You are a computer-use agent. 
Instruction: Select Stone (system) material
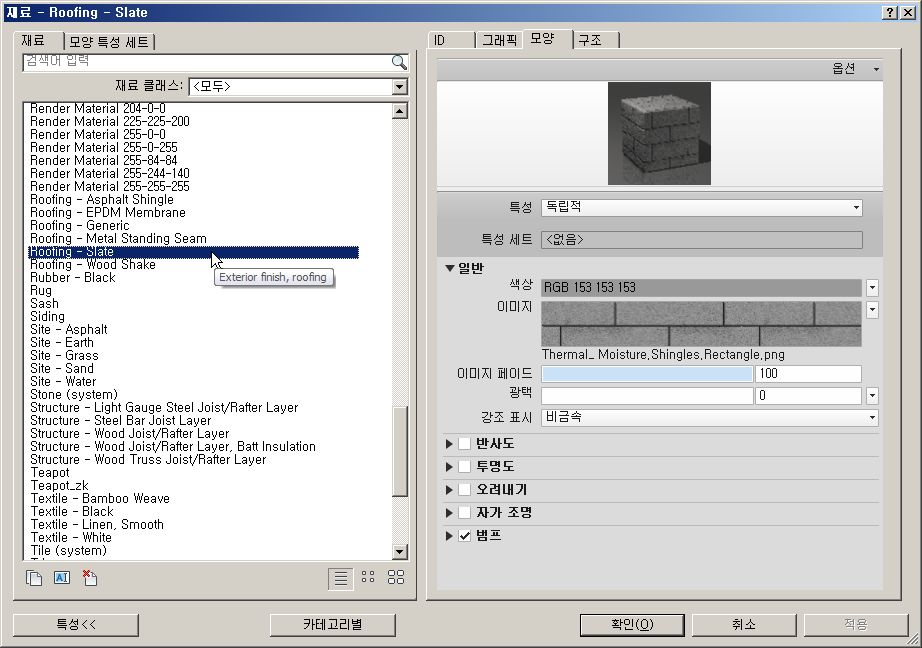[74, 395]
